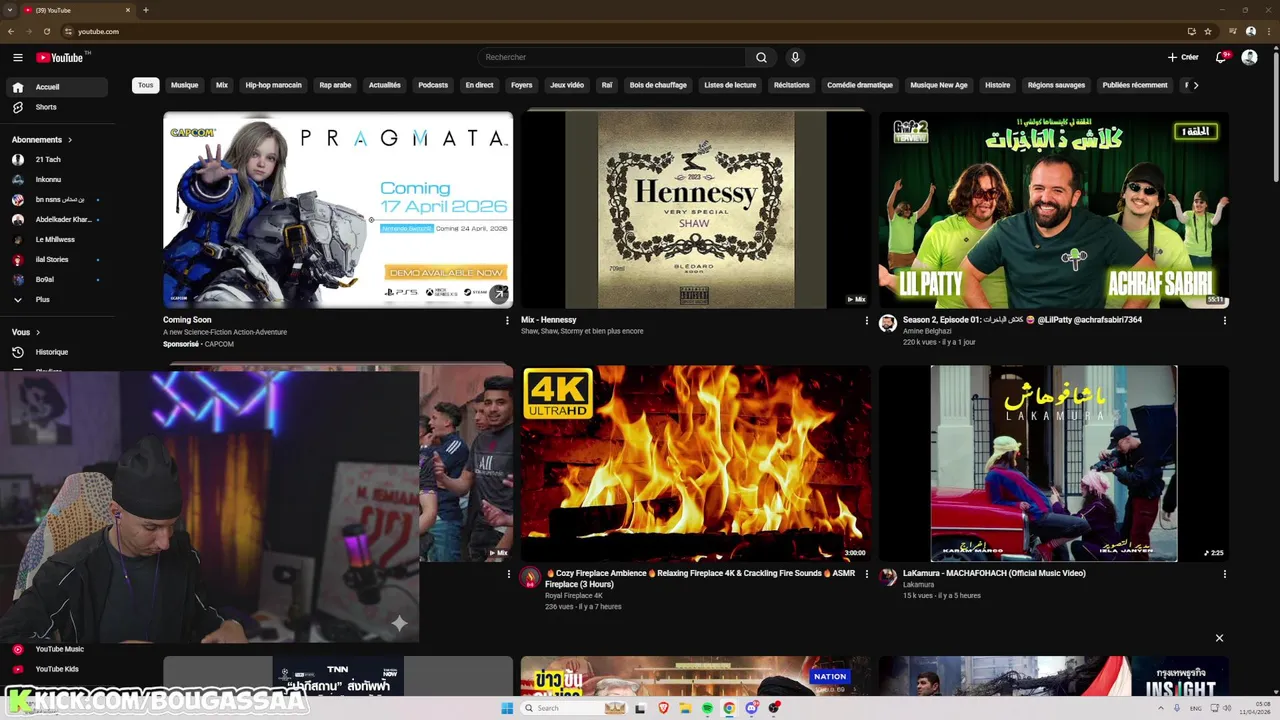Screen dimensions: 1280x720
Task: Select the Tous filter chip
Action: click(x=146, y=85)
